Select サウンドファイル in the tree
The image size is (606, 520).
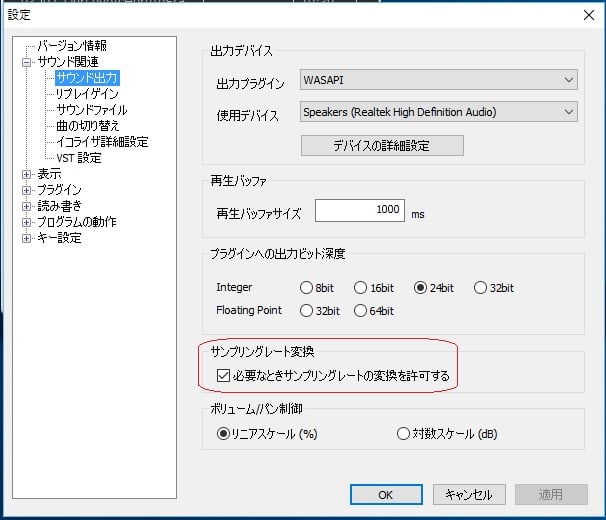[x=92, y=110]
